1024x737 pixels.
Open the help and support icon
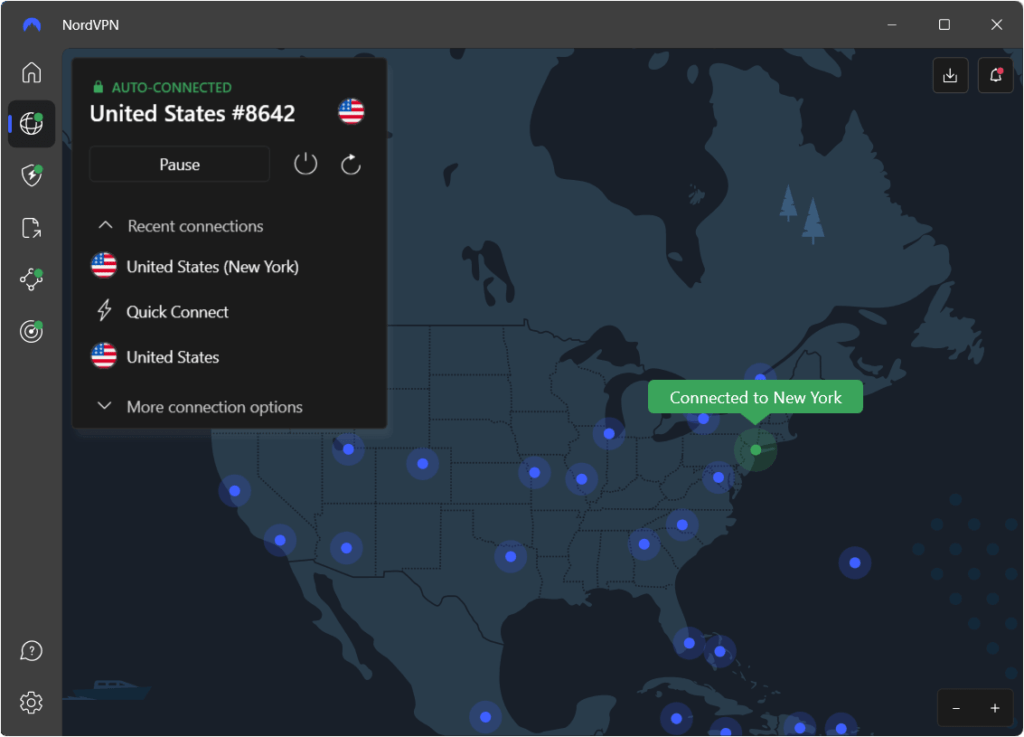click(x=31, y=651)
